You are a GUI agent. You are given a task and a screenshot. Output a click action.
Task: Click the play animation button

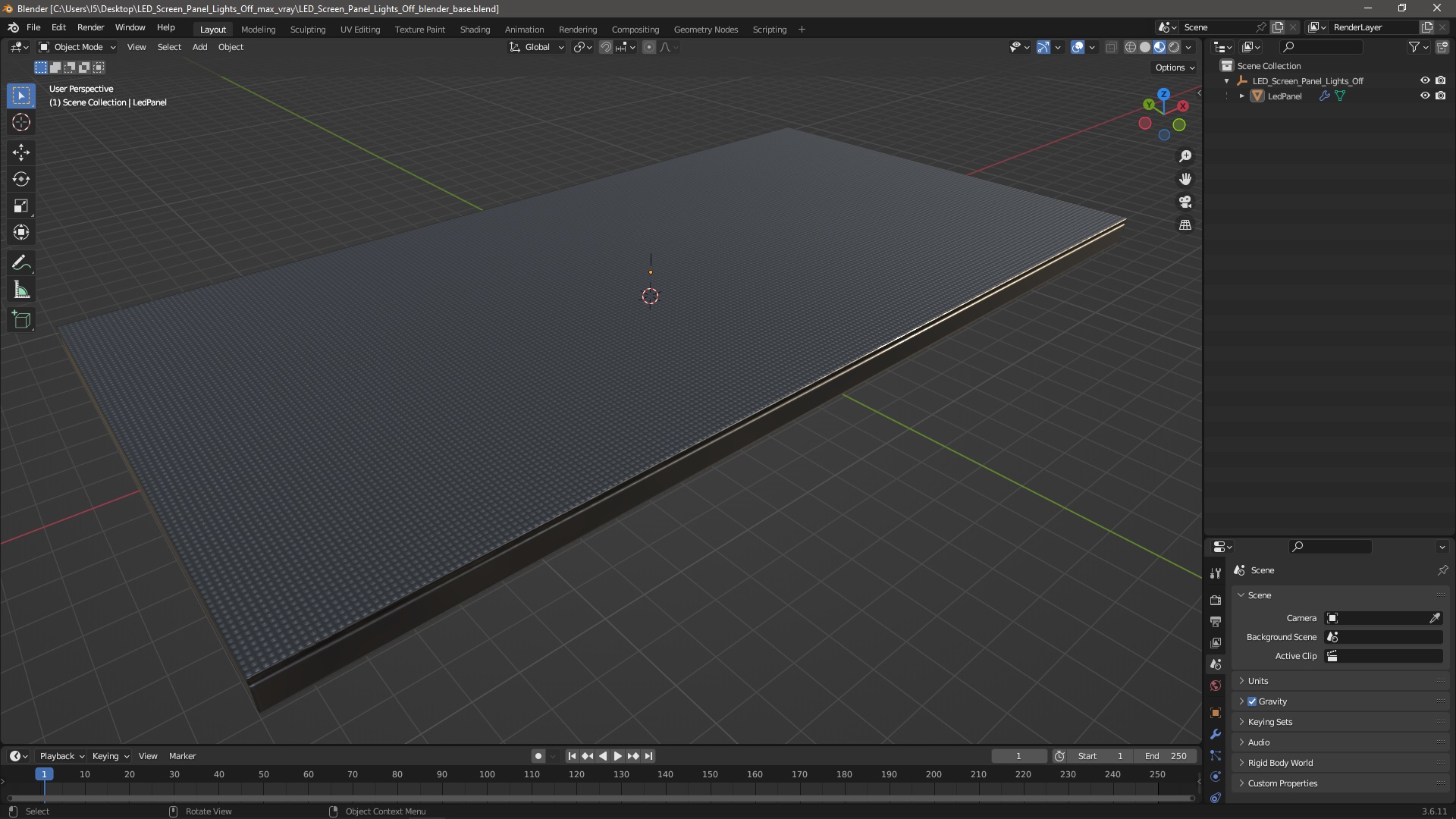(617, 756)
